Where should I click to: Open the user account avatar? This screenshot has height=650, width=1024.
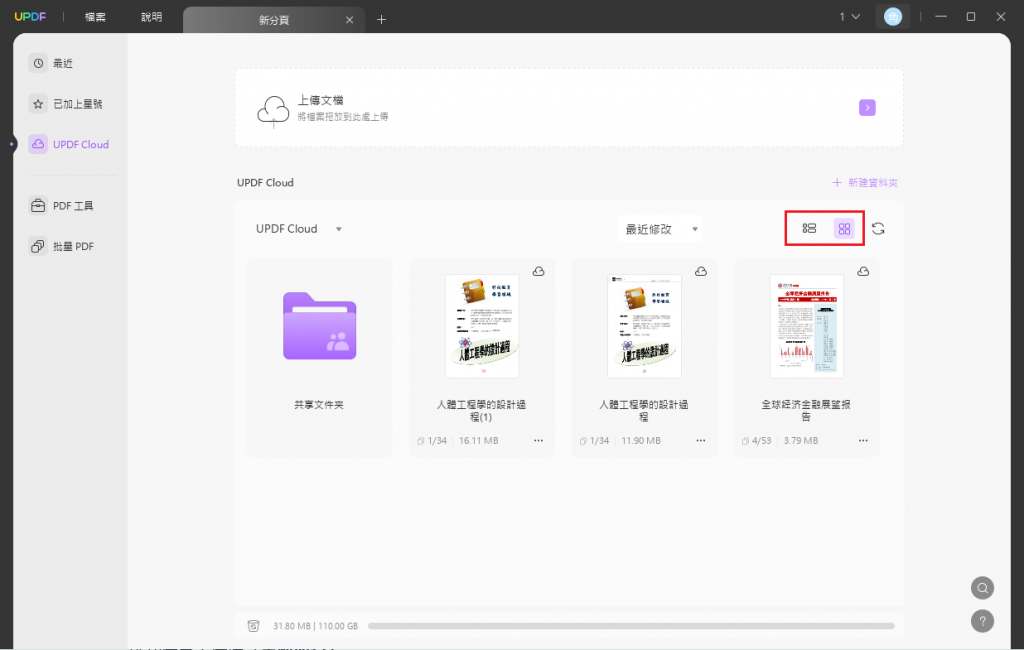[893, 17]
